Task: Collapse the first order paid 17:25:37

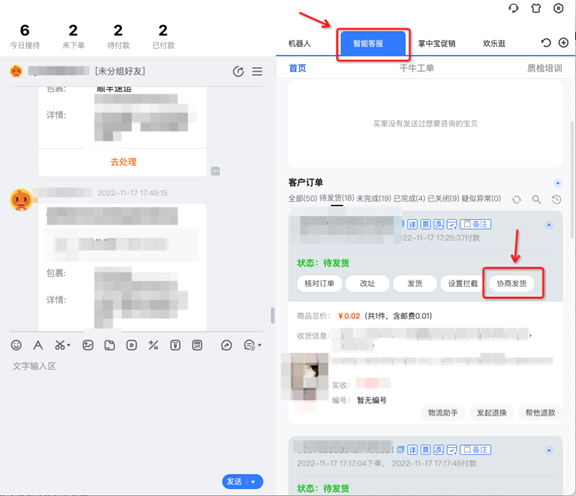Action: 549,225
